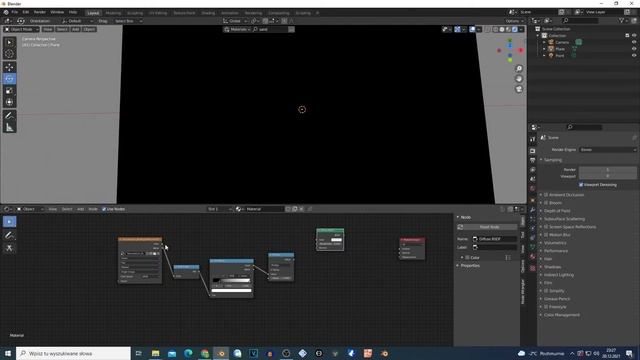Select the Cursor tool in viewport toolbar
The image size is (640, 360).
[x=9, y=53]
